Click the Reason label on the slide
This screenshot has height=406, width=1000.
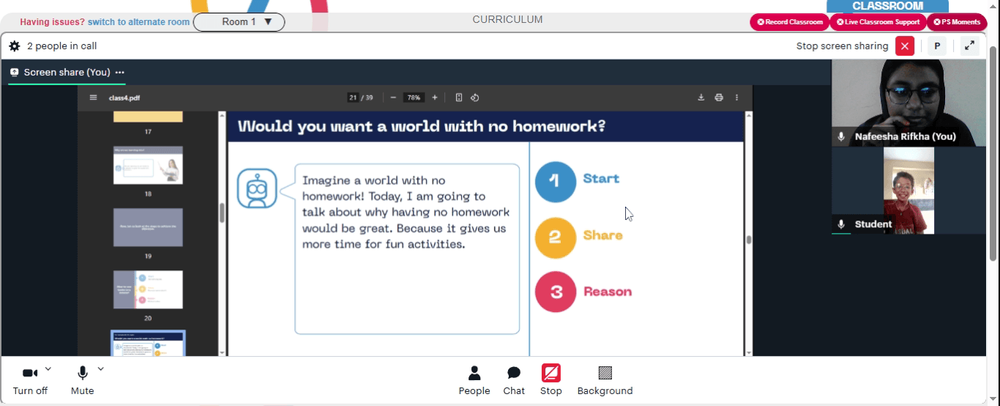(x=608, y=291)
